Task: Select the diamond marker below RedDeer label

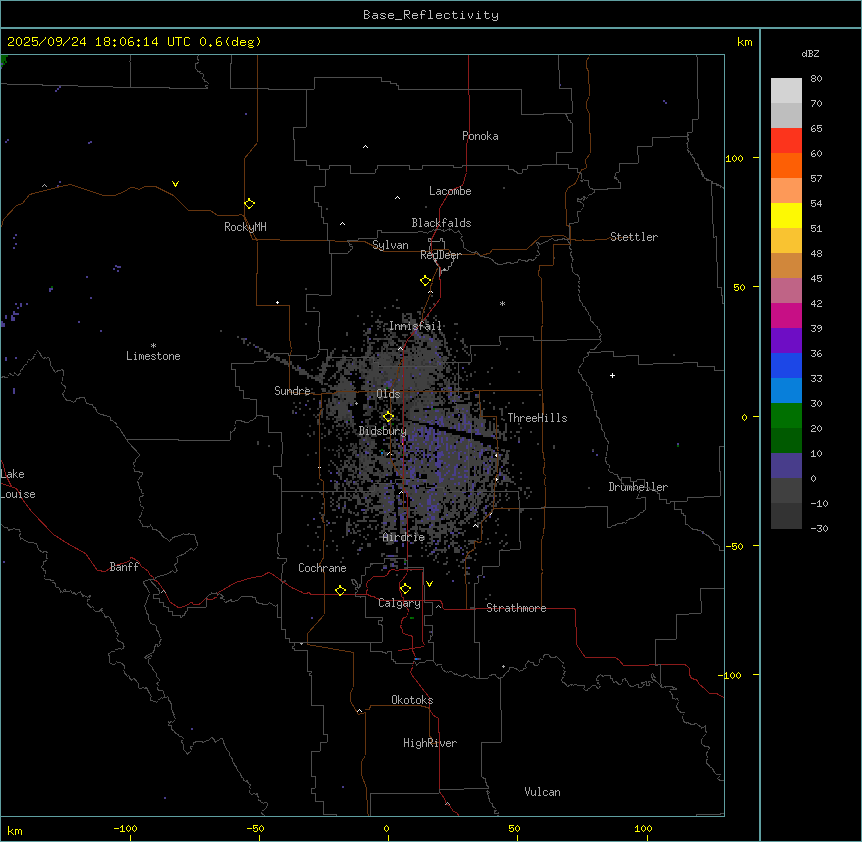Action: (425, 281)
